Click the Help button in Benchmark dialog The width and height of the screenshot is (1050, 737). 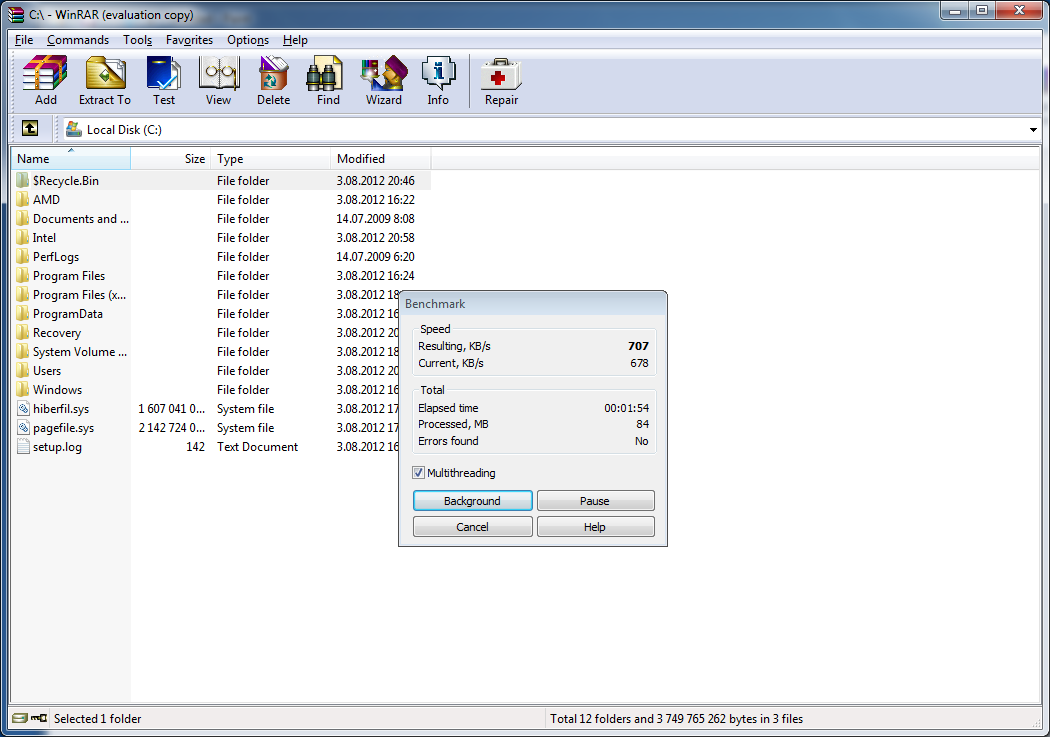[595, 527]
